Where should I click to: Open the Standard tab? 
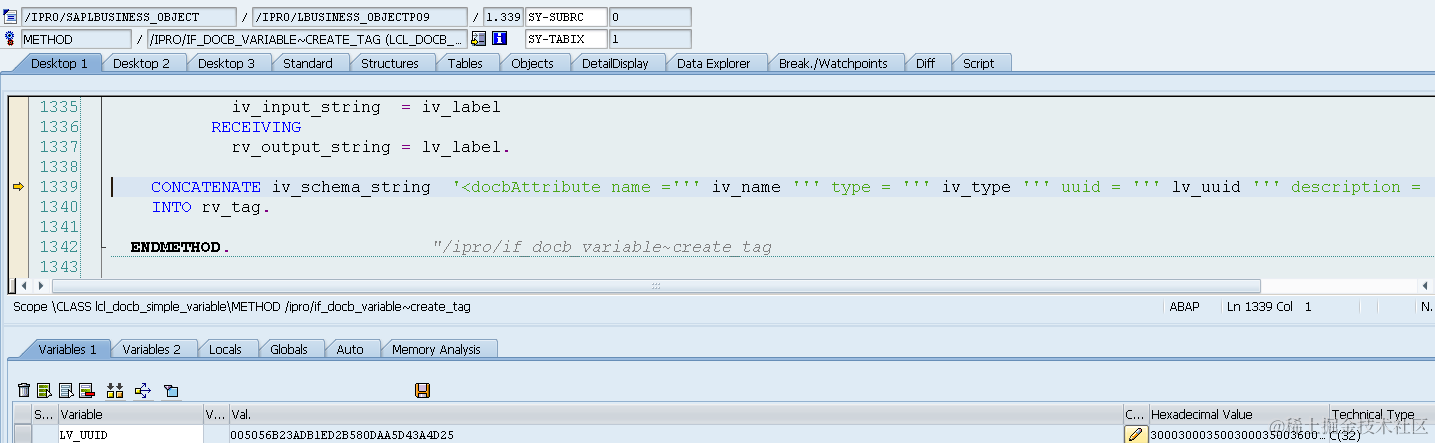click(308, 63)
